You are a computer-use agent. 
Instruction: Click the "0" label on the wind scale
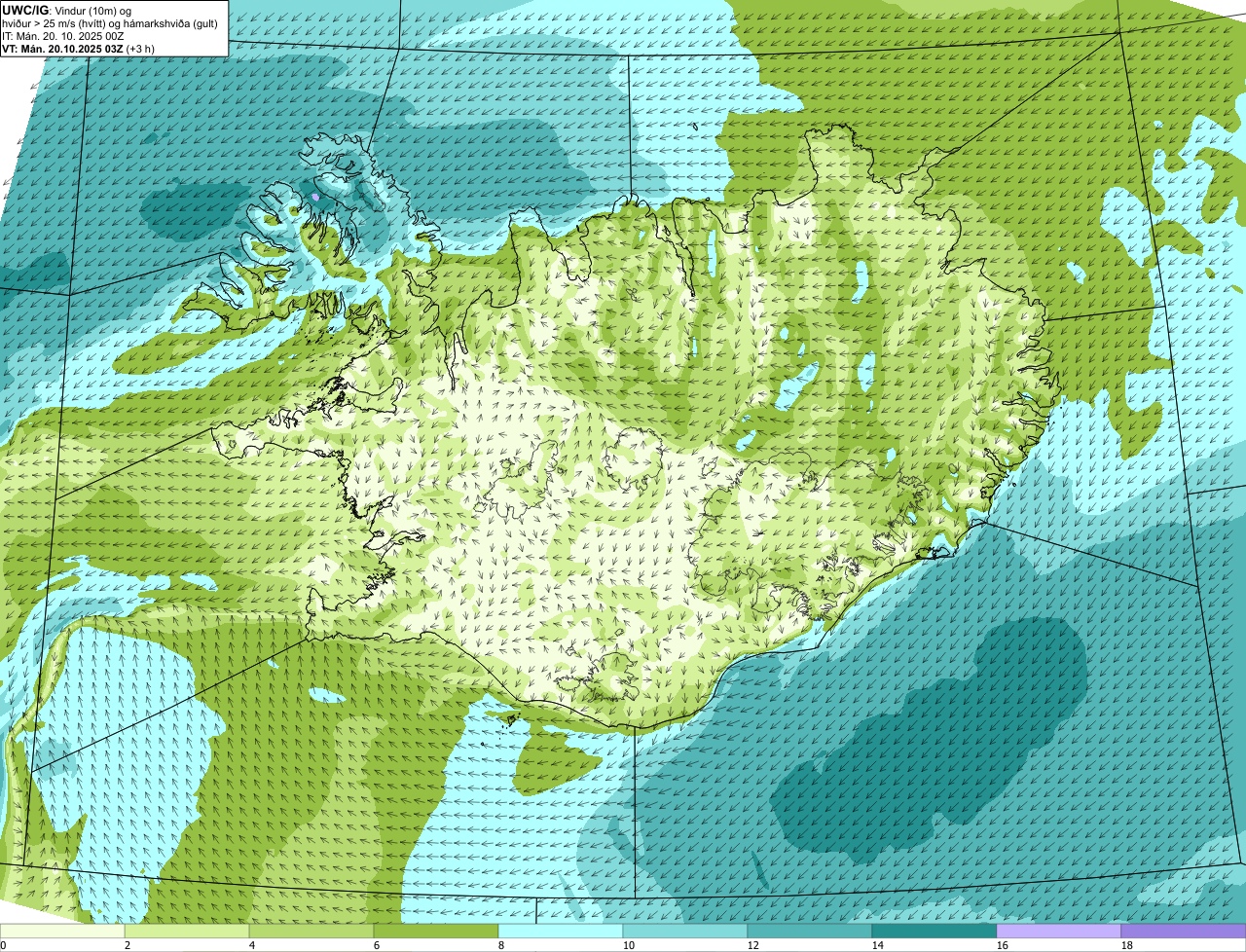pyautogui.click(x=3, y=945)
